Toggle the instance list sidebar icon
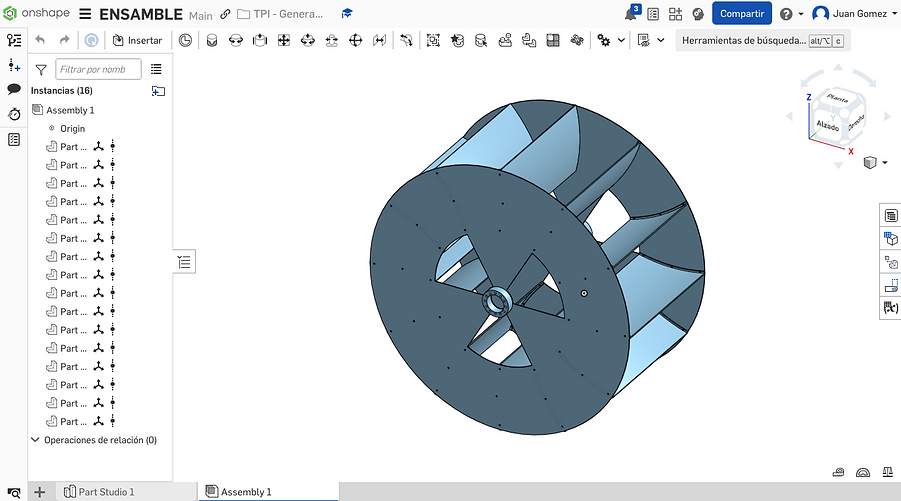The height and width of the screenshot is (501, 901). click(x=14, y=40)
